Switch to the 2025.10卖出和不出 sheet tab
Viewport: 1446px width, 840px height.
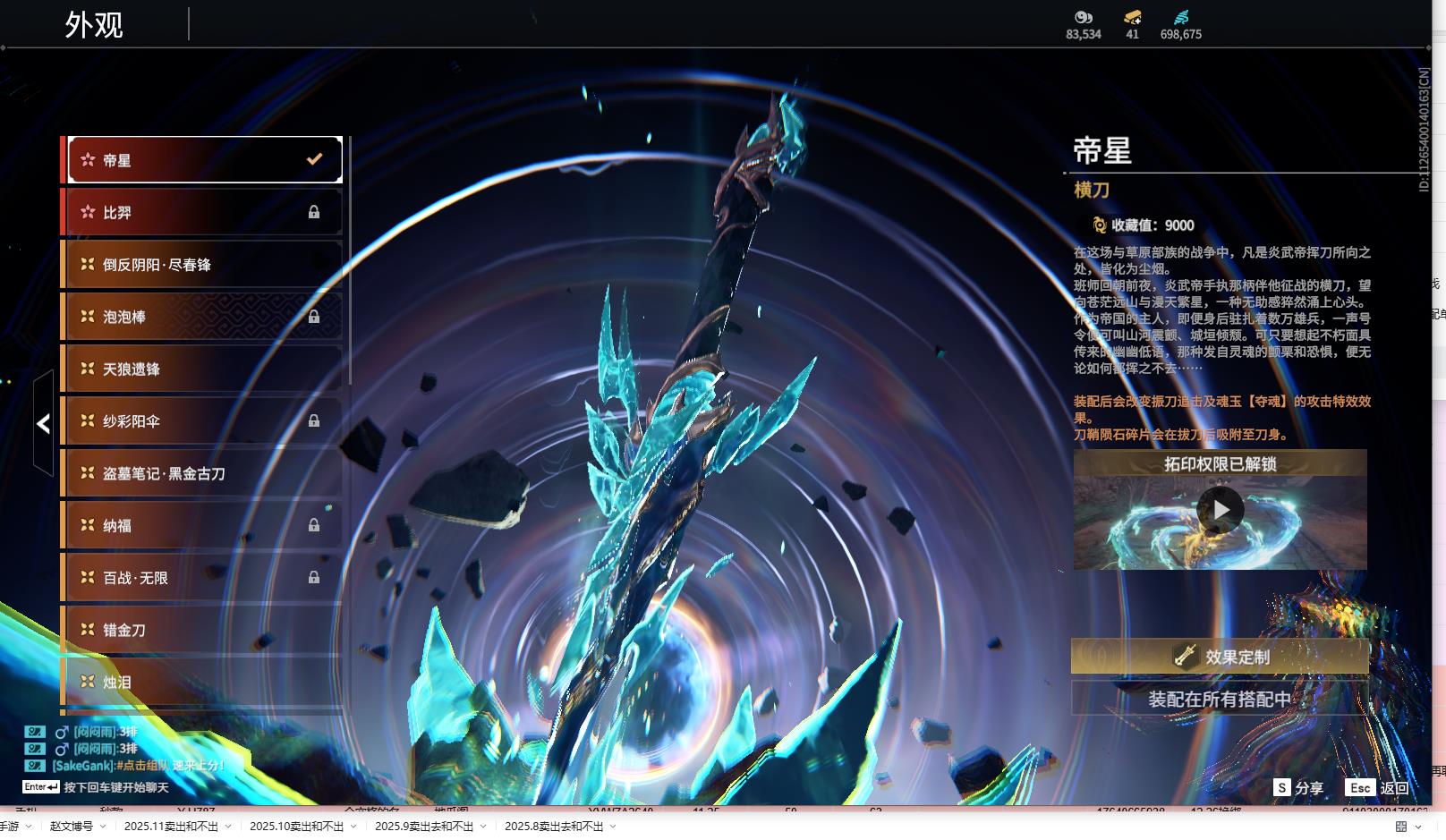296,827
